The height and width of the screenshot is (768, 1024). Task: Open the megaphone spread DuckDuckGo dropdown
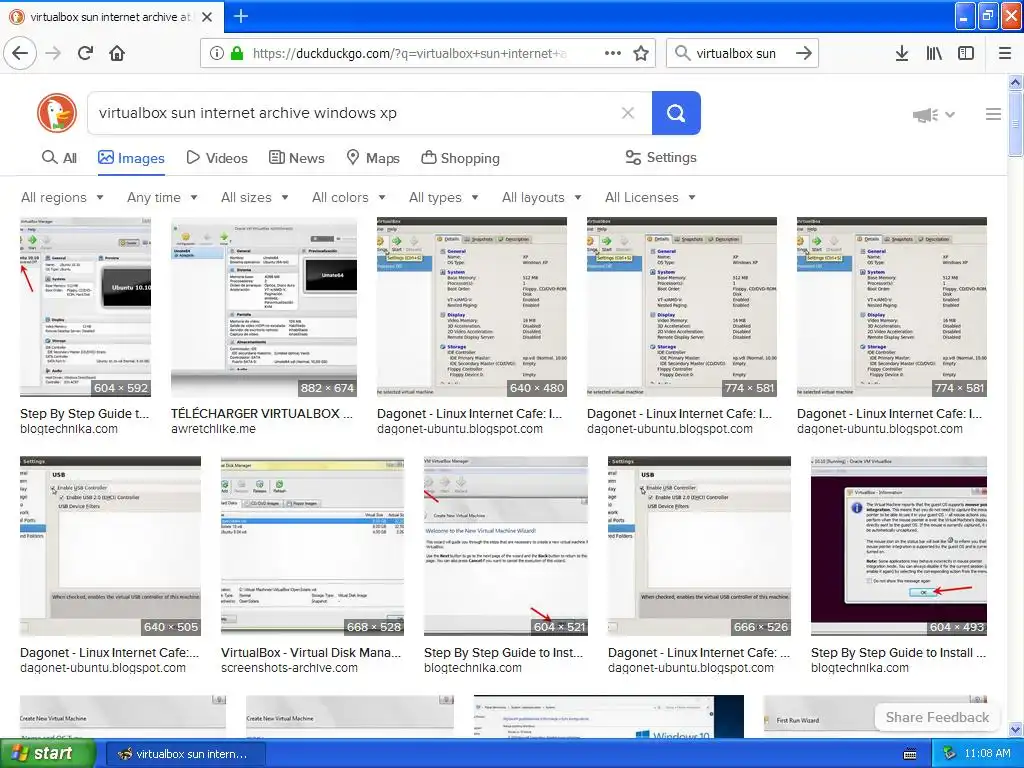934,115
